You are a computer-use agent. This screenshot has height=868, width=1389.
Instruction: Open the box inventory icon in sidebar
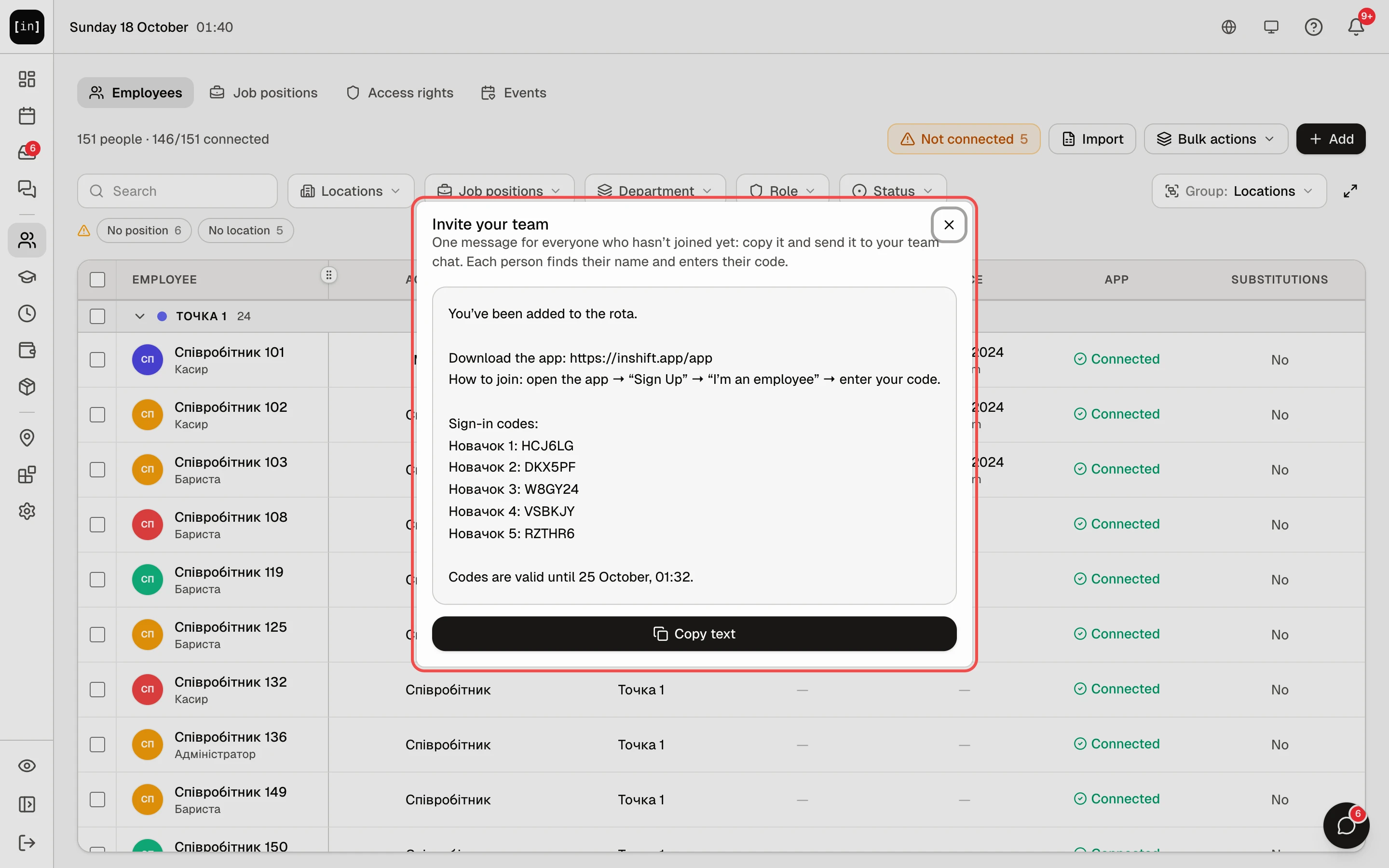click(x=27, y=387)
